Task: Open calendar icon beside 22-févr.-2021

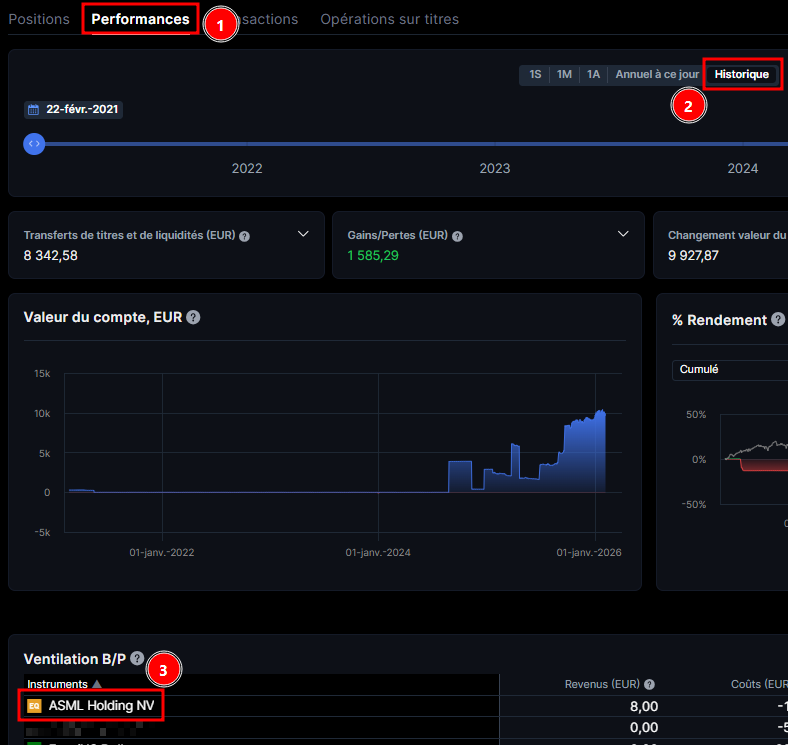Action: [33, 110]
